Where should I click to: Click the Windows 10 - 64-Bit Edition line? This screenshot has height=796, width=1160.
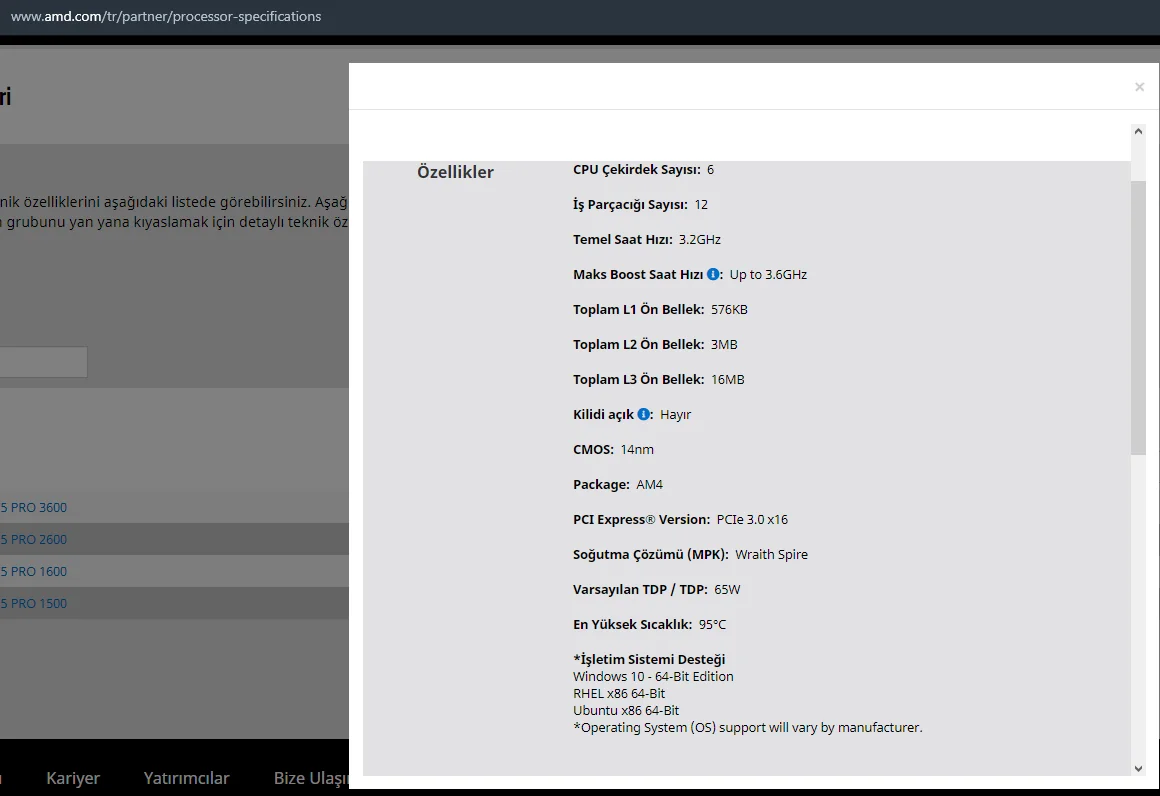click(x=653, y=676)
